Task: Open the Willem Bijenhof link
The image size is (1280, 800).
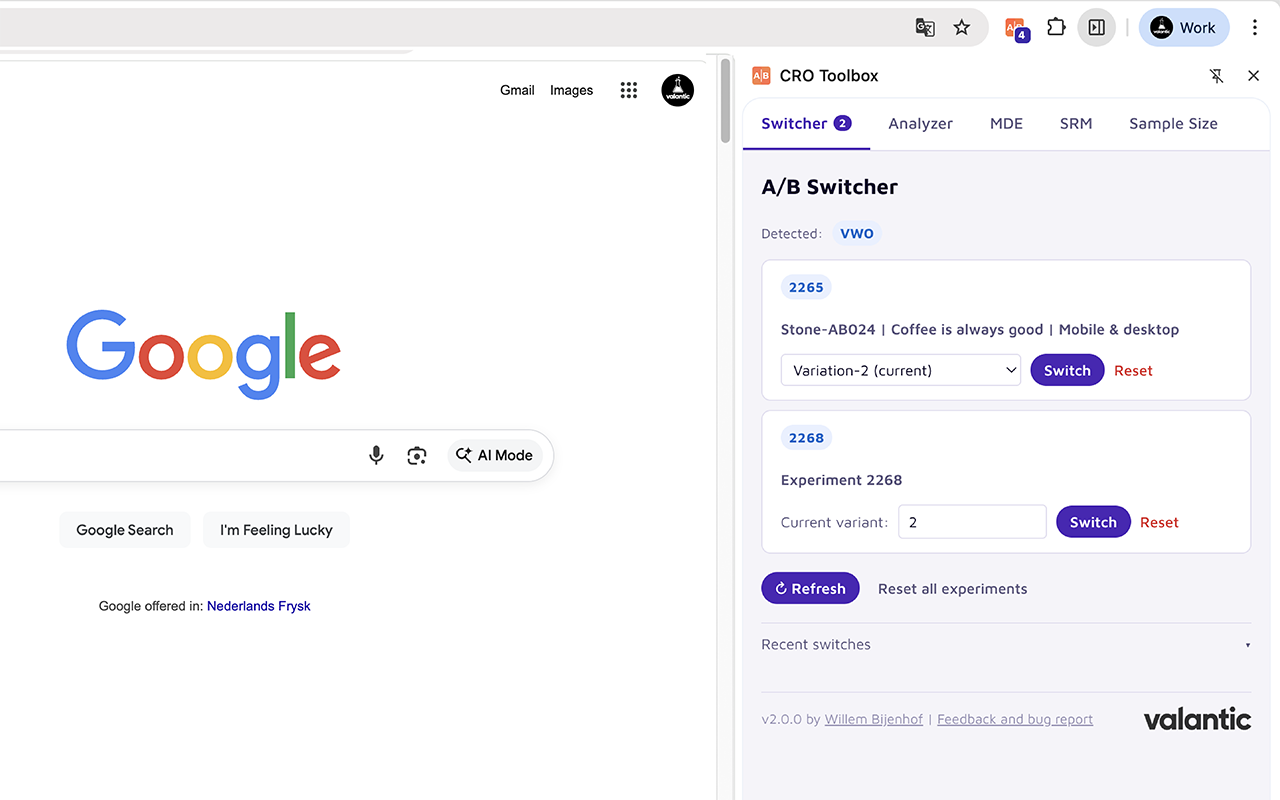Action: tap(873, 719)
